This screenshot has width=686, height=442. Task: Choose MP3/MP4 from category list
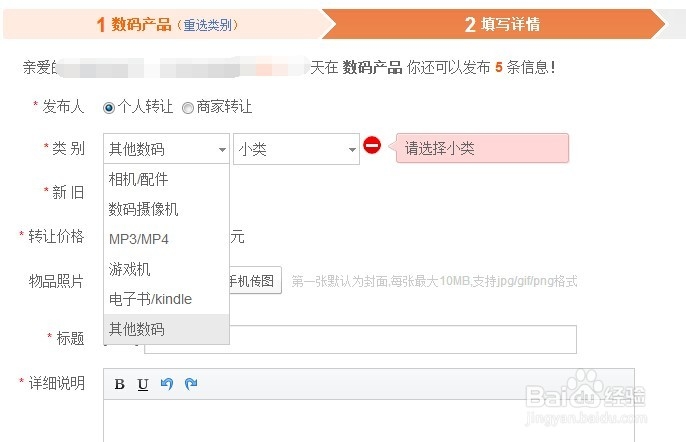point(166,239)
